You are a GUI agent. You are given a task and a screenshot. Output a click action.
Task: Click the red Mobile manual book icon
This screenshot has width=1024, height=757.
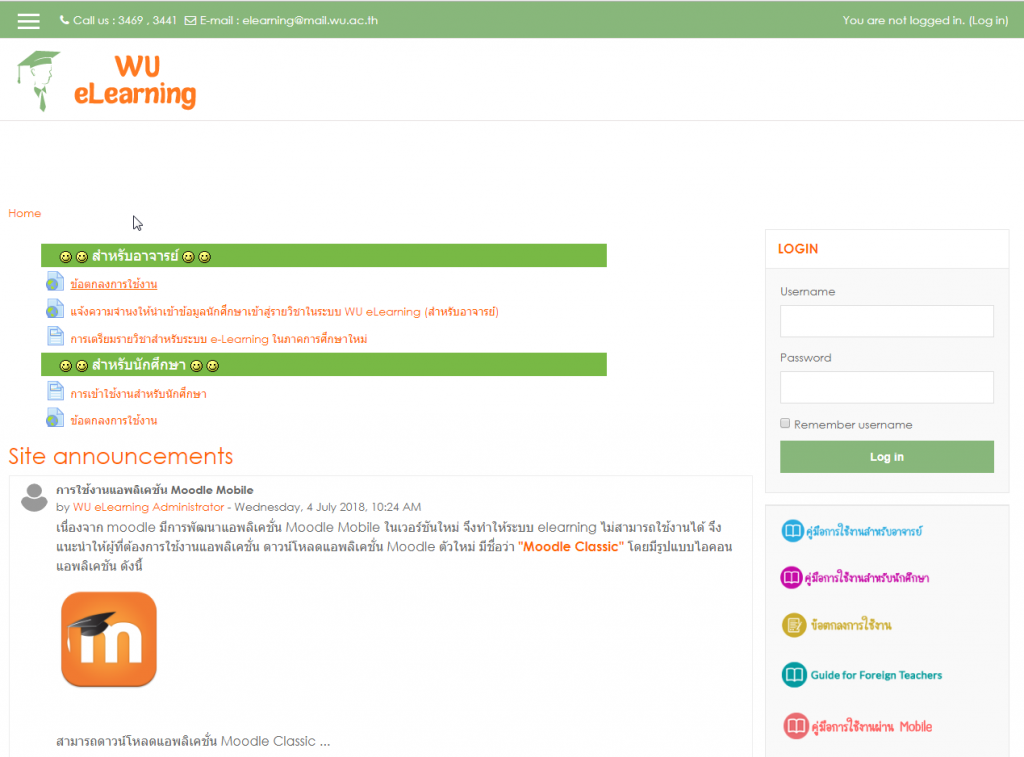(795, 726)
